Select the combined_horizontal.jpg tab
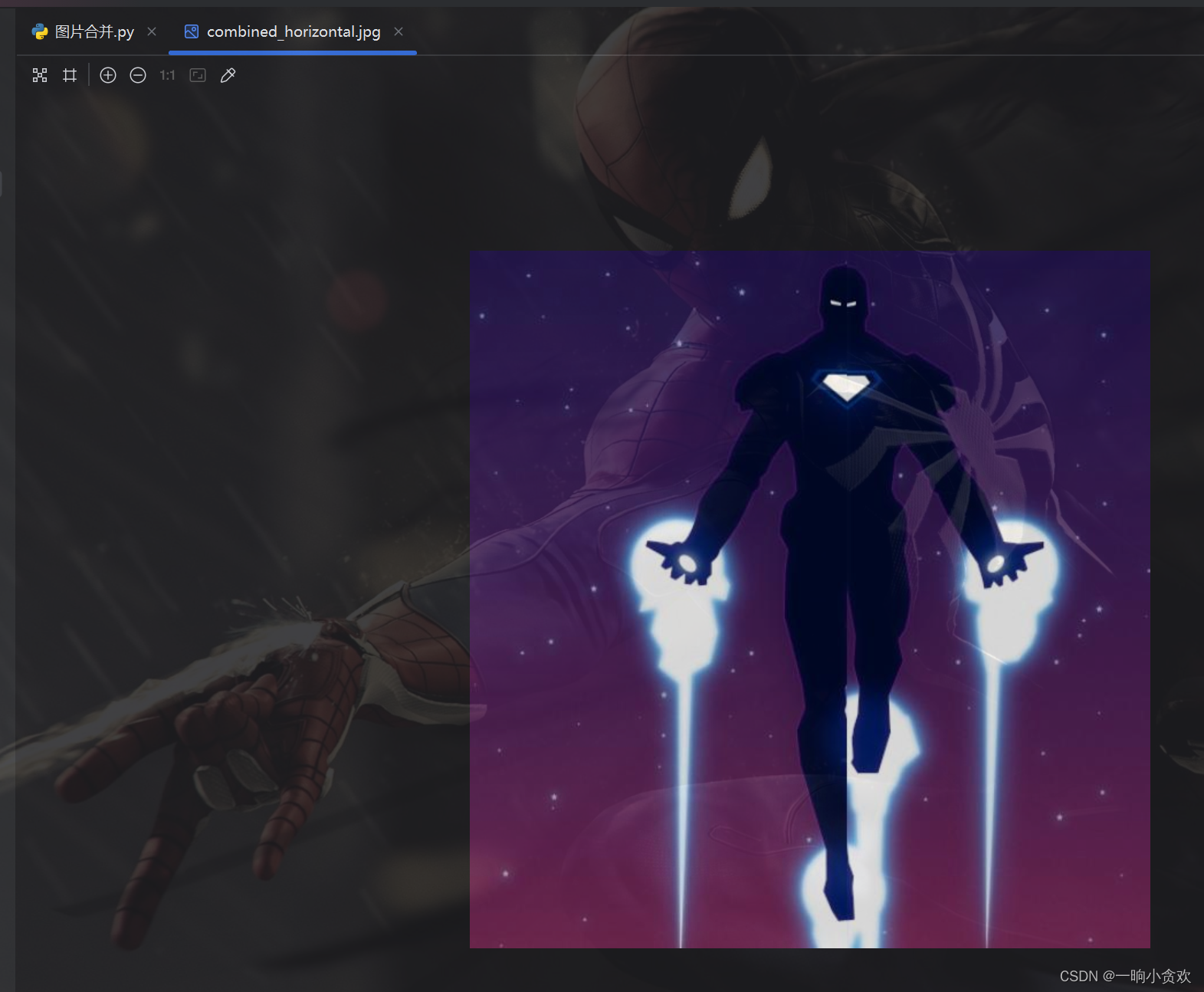 [x=293, y=31]
